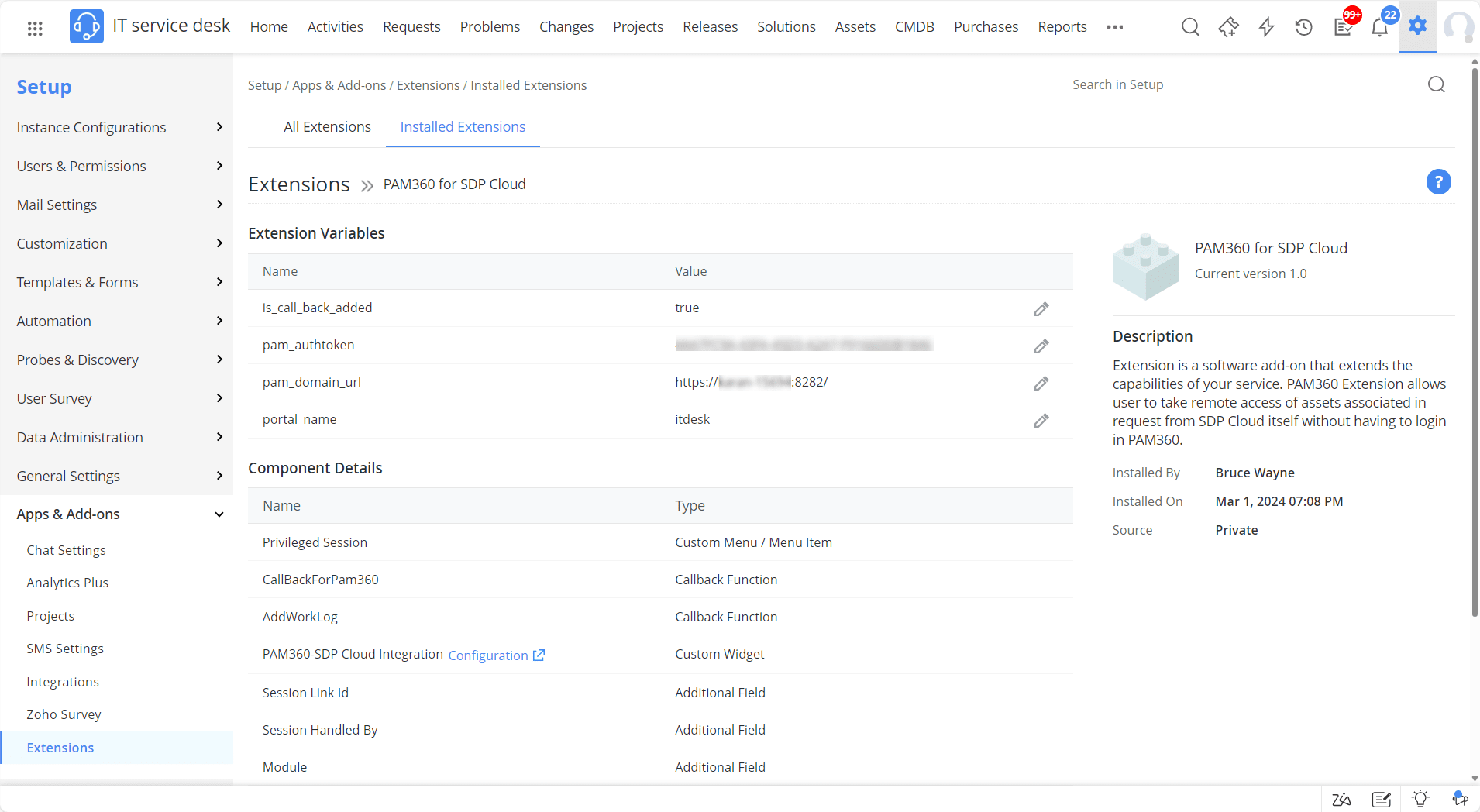Switch to the All Extensions tab
This screenshot has height=812, width=1480.
[327, 127]
